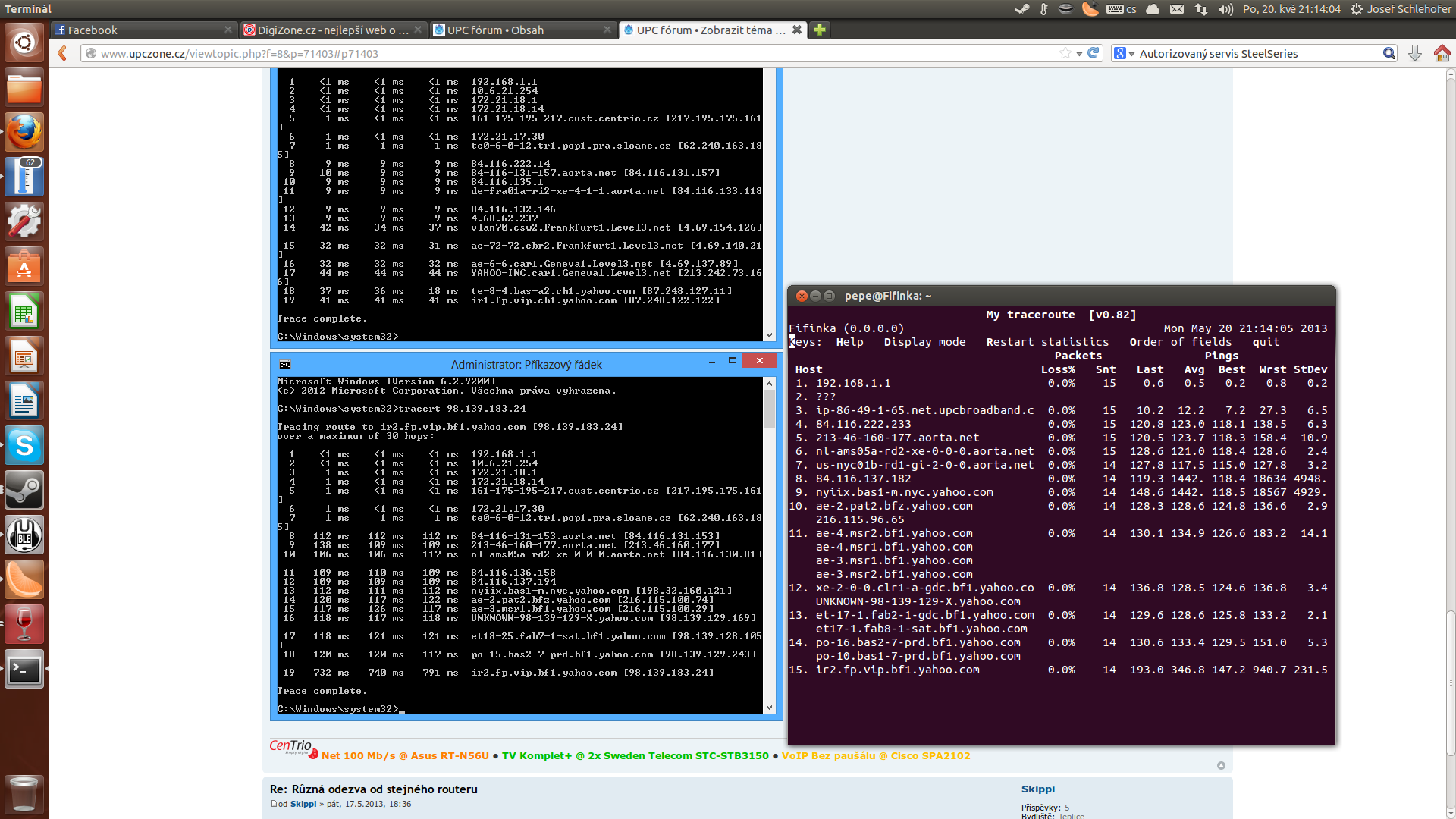
Task: Click the pepe@Fifinka terminal title bar
Action: pyautogui.click(x=1062, y=296)
